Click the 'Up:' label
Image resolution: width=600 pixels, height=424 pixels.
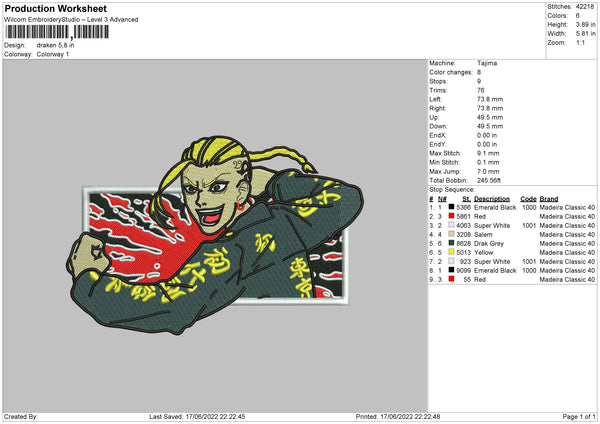click(434, 117)
